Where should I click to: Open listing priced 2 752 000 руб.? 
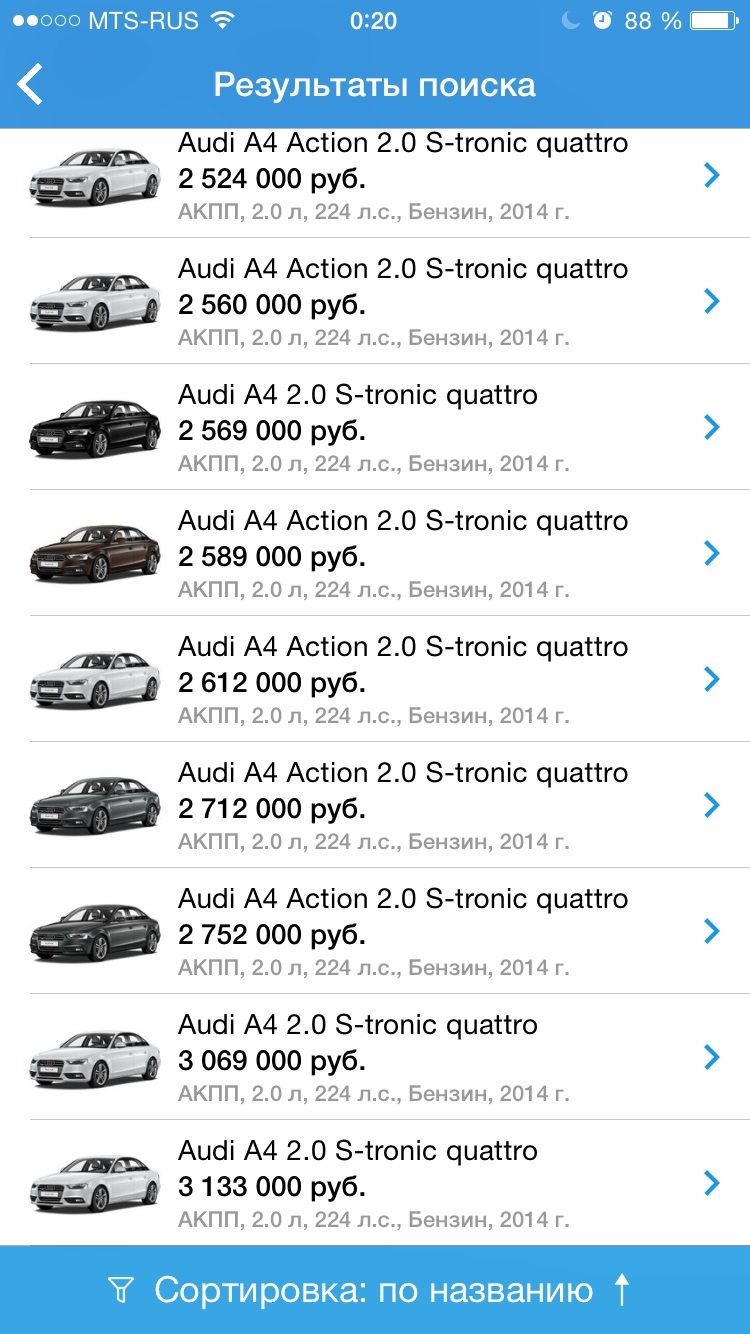click(402, 932)
